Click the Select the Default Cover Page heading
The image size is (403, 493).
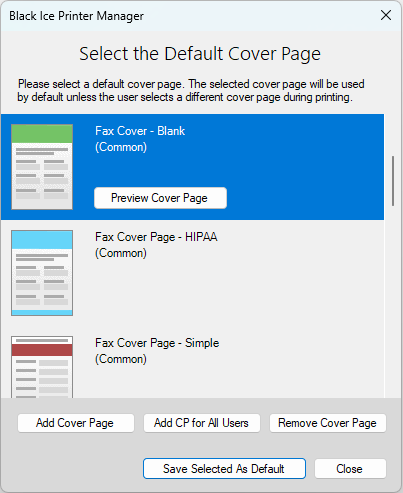point(200,54)
